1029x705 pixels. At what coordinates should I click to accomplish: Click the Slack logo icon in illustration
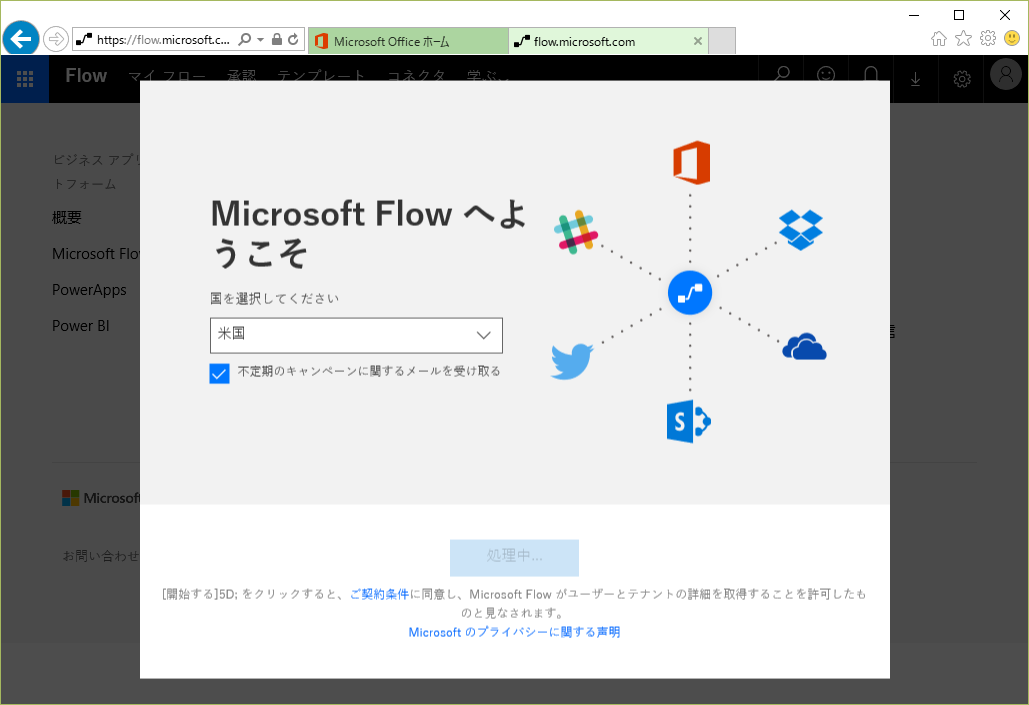point(576,232)
